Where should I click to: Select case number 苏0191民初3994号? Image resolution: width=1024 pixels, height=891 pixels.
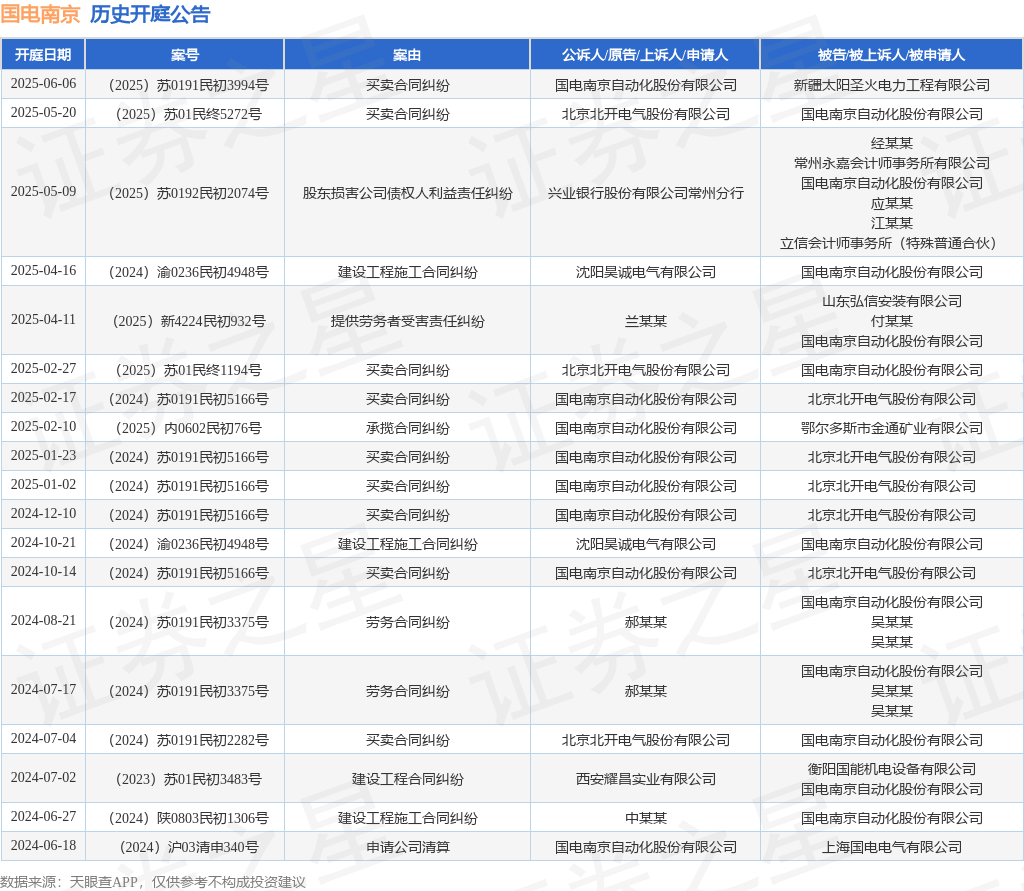[x=189, y=85]
